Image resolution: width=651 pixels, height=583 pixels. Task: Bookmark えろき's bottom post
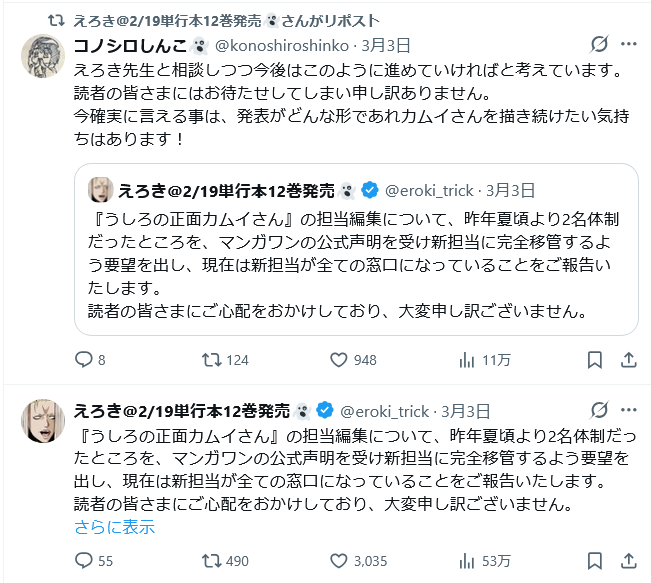coord(594,561)
